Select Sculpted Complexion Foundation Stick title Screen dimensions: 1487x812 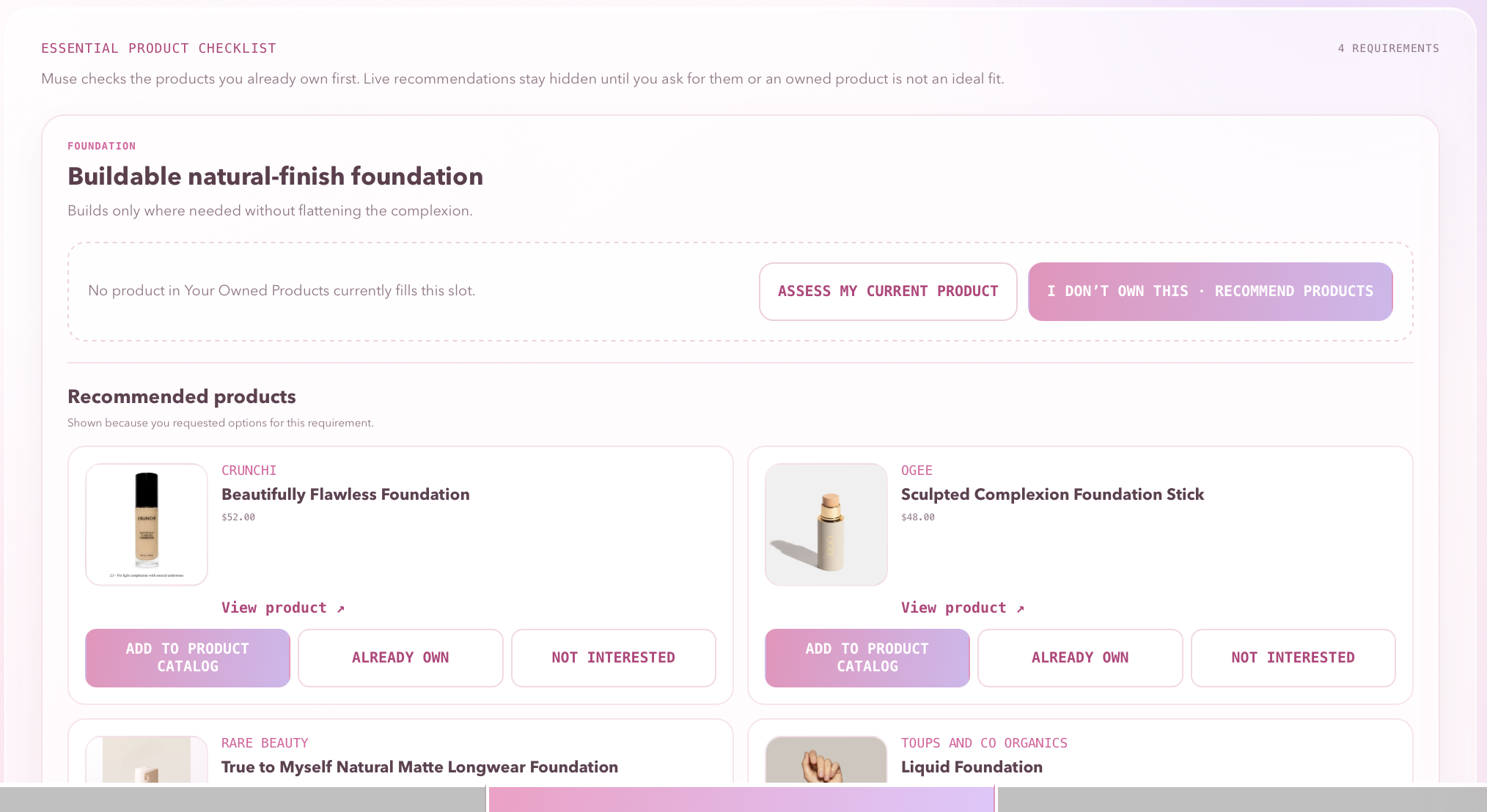(x=1052, y=495)
